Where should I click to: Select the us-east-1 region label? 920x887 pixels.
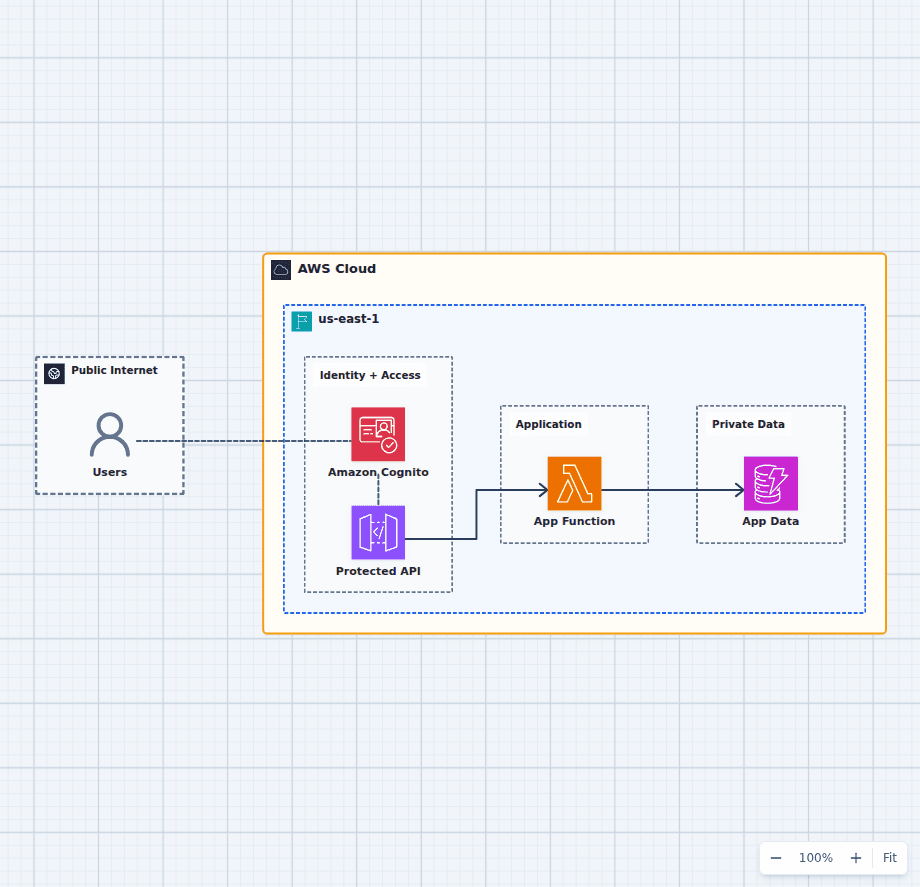coord(349,319)
